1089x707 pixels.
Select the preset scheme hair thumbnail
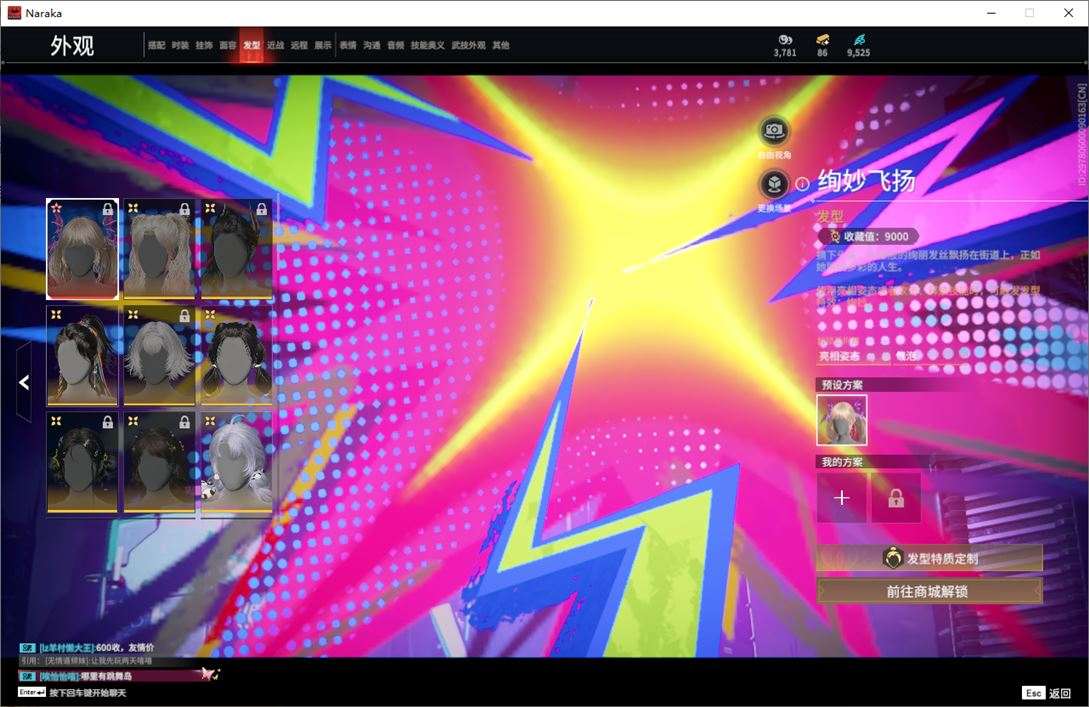point(842,420)
